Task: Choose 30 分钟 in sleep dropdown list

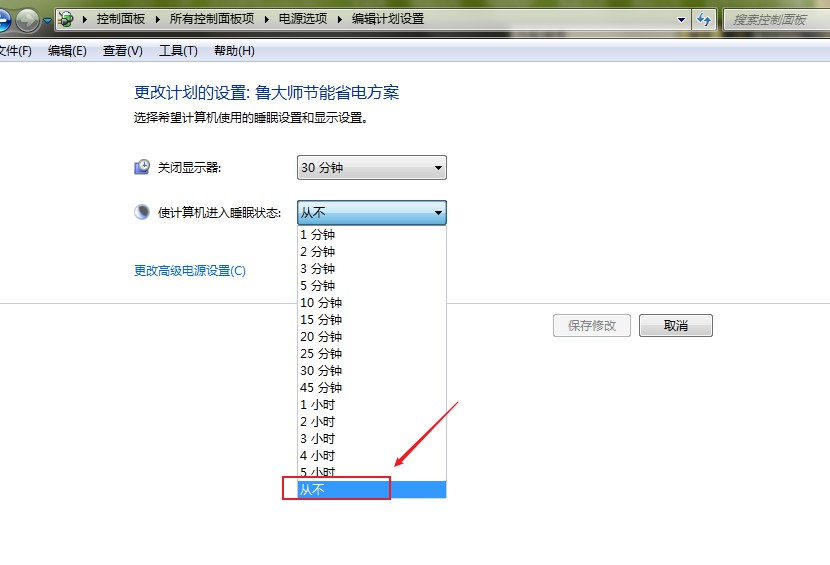Action: tap(372, 370)
